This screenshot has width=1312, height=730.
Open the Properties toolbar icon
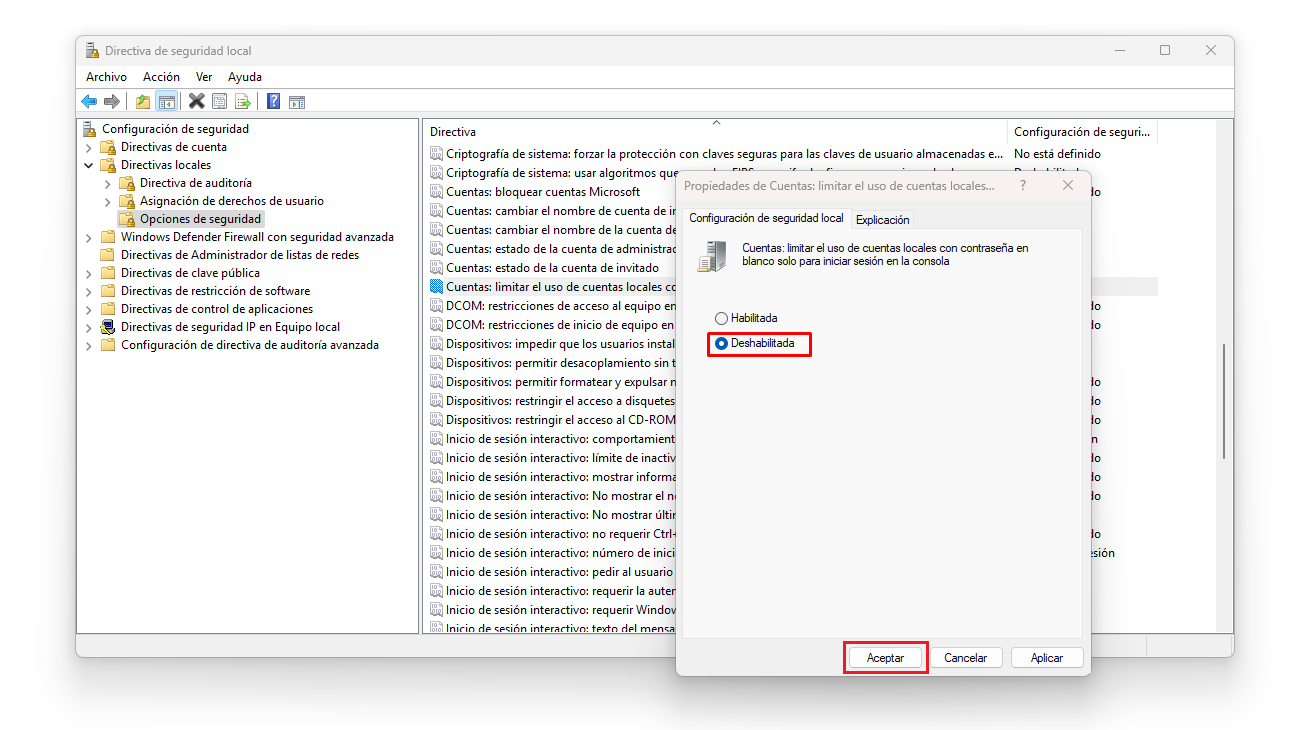(219, 101)
